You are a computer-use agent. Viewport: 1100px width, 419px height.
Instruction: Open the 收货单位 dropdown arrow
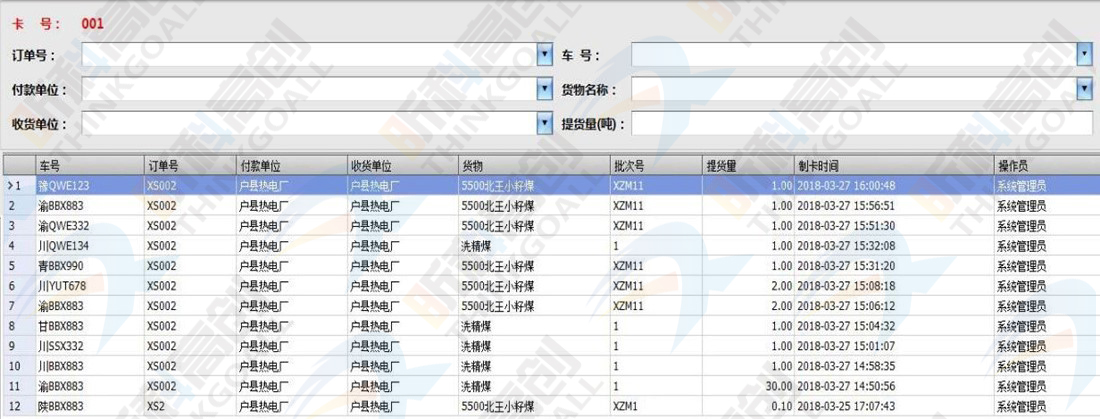[x=545, y=124]
